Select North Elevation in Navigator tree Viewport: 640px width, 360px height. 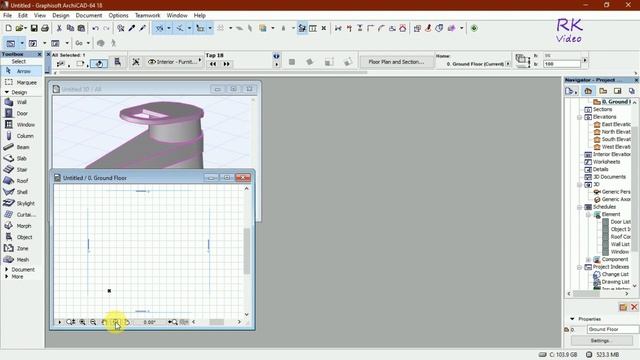613,132
